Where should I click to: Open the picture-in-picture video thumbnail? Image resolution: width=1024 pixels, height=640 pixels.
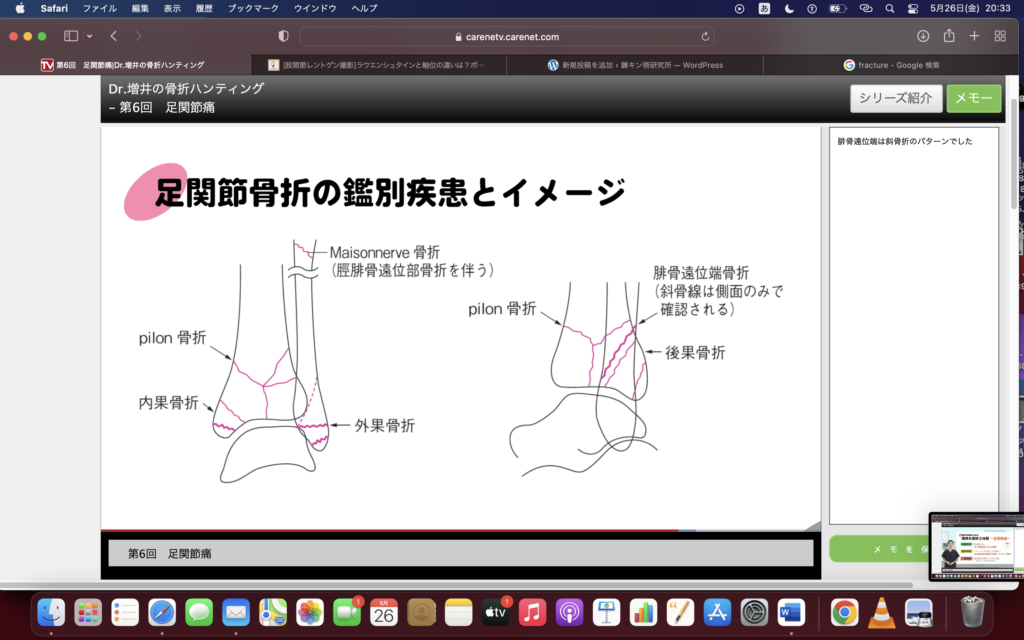point(975,546)
